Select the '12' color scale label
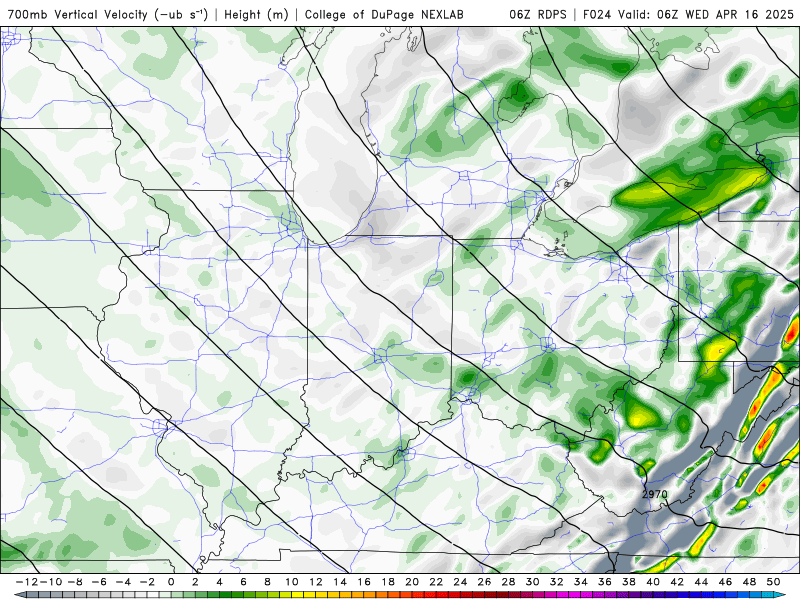 pos(316,582)
